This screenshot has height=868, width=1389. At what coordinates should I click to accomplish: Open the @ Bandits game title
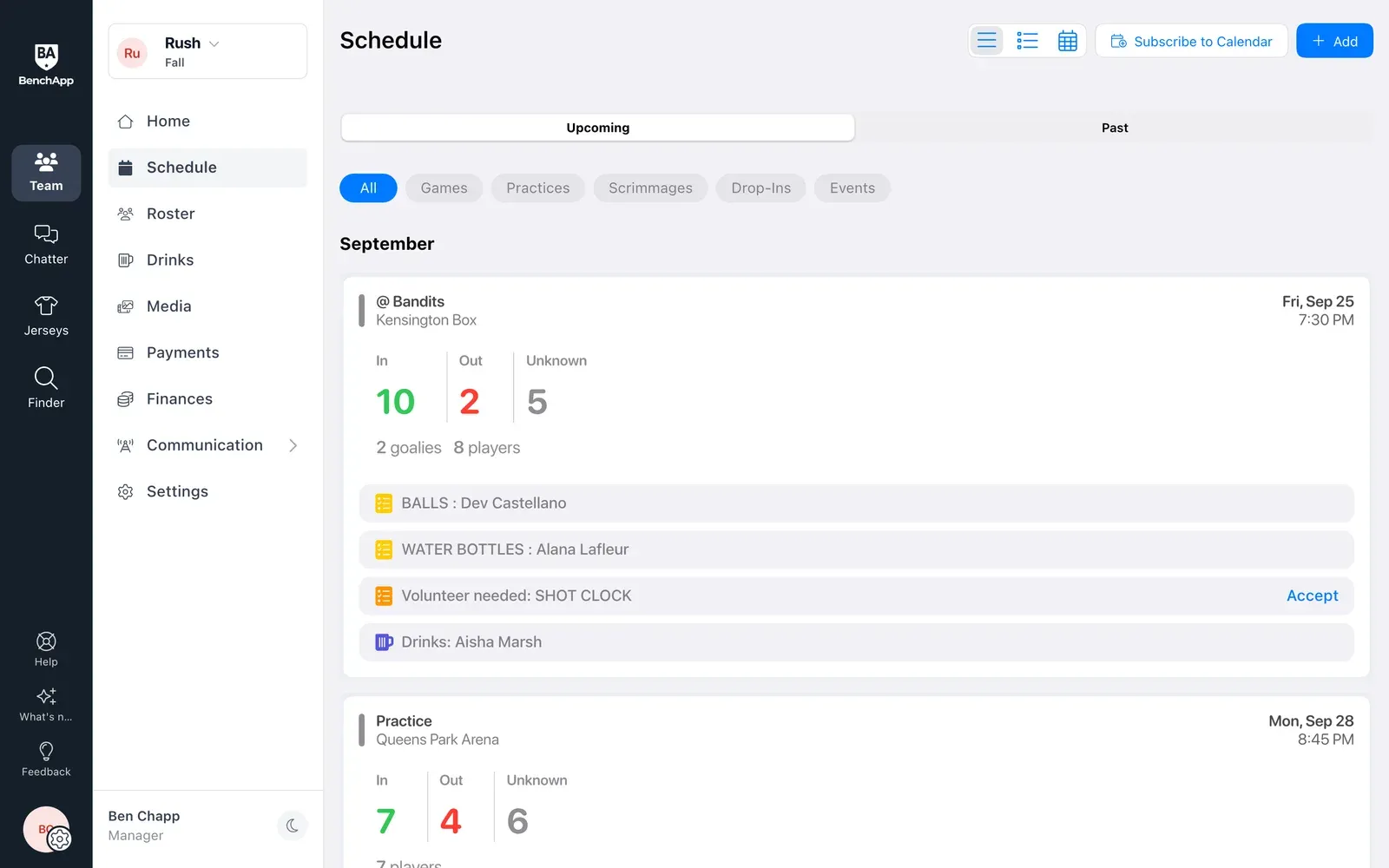(x=410, y=301)
